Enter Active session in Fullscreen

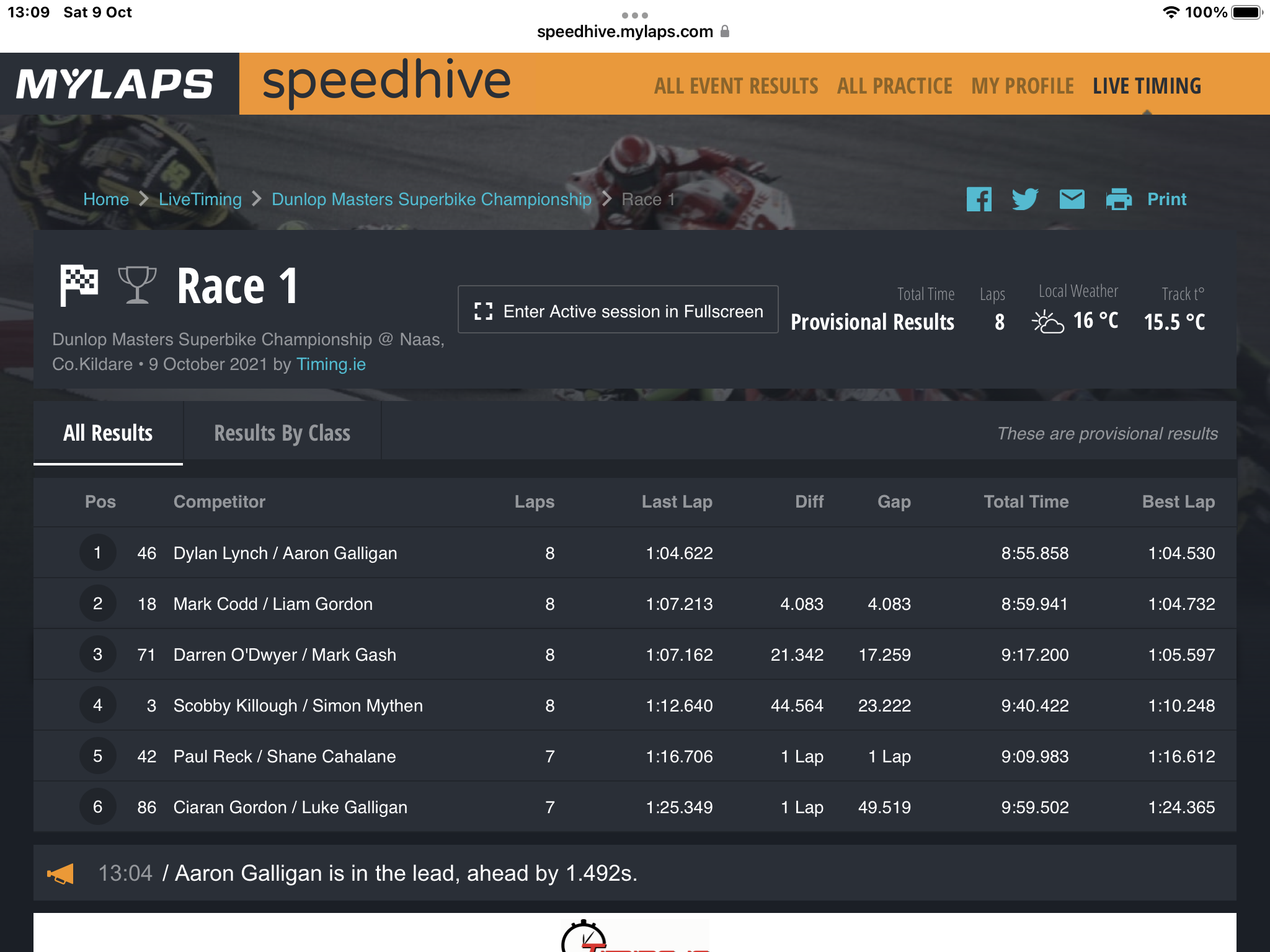pos(618,309)
